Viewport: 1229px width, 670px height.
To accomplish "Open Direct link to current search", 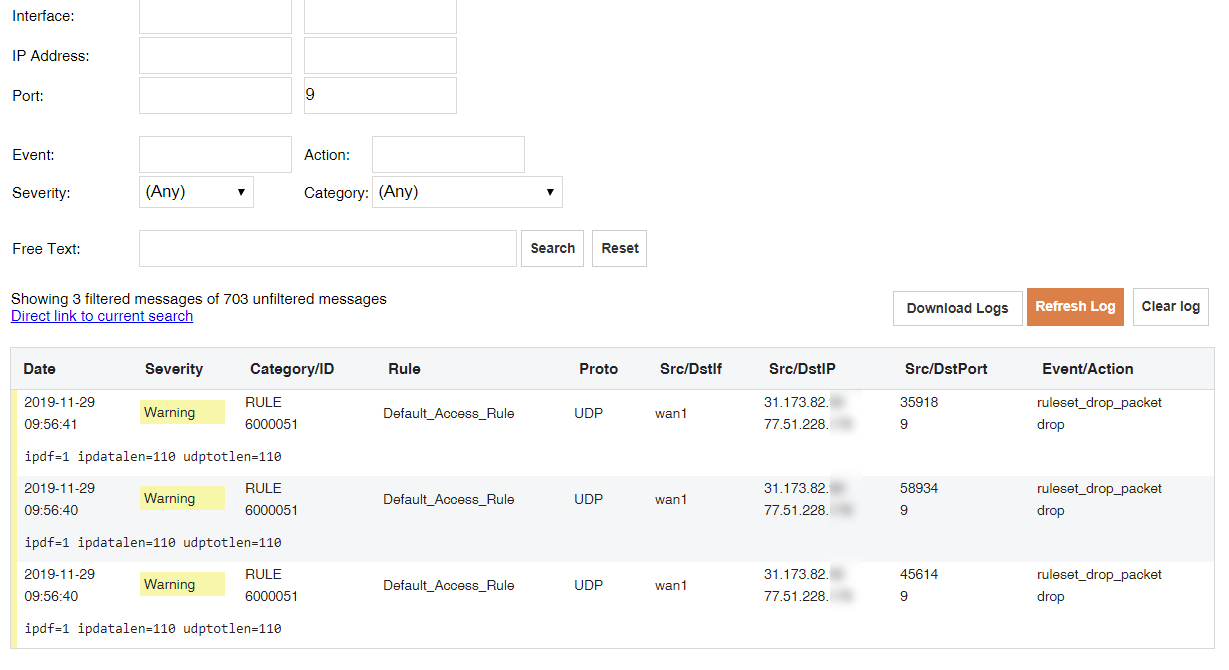I will [x=102, y=316].
